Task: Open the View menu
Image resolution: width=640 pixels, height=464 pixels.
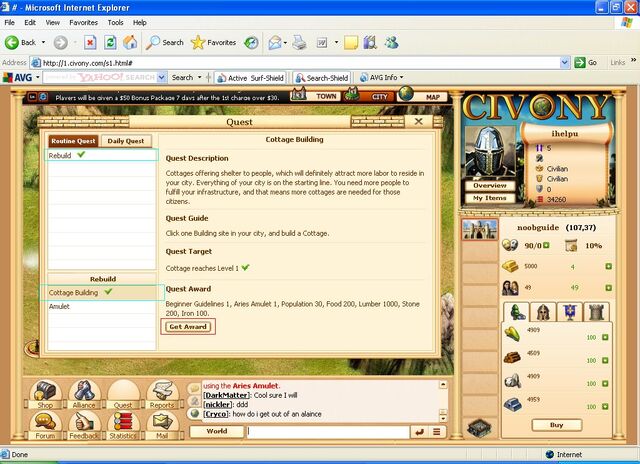Action: [52, 22]
